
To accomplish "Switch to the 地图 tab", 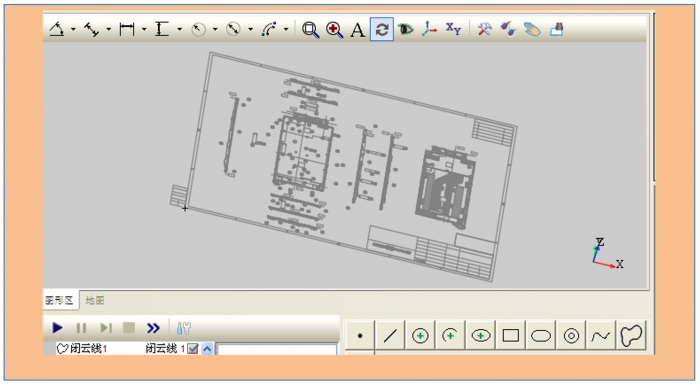I will [95, 300].
